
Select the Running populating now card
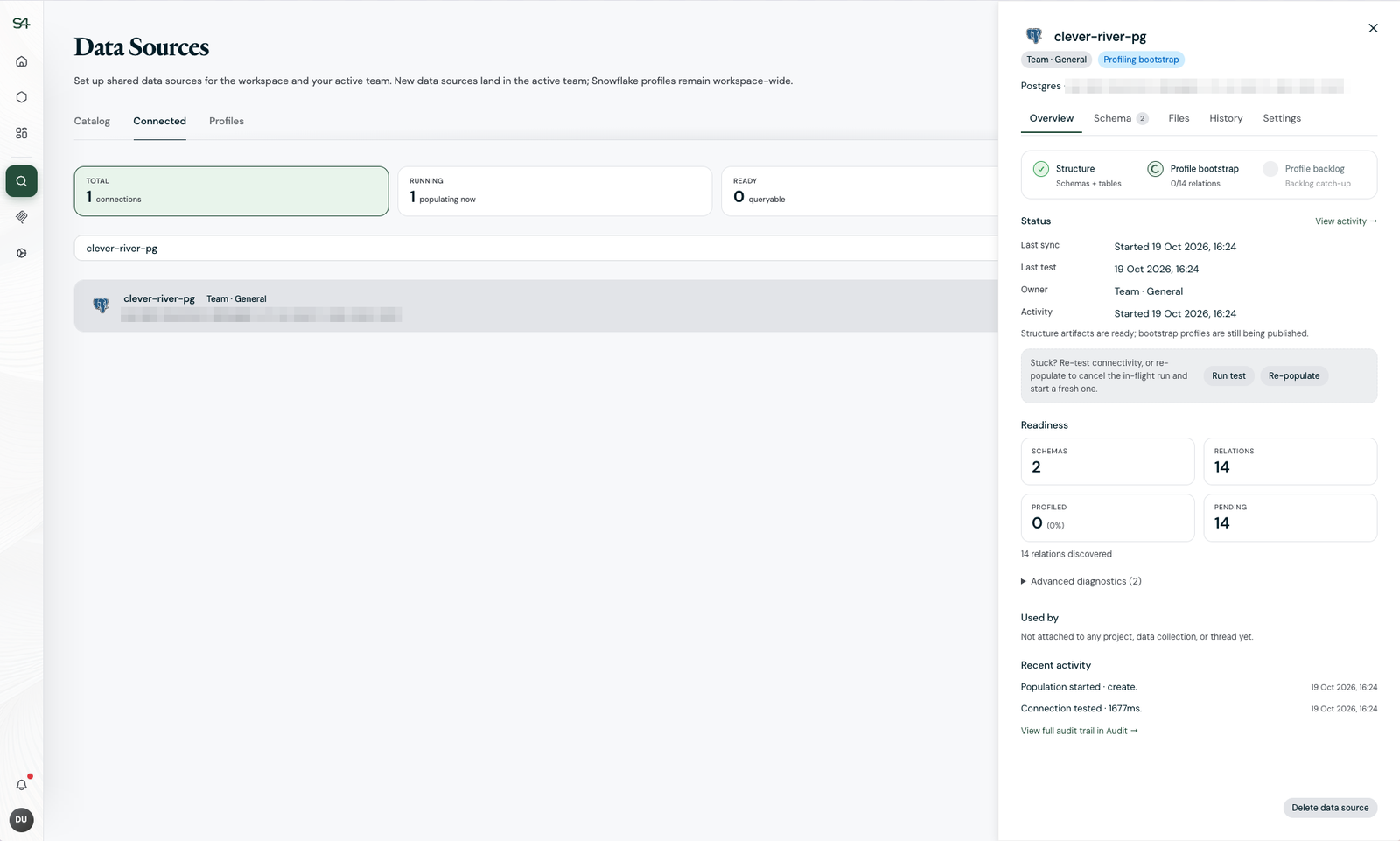(555, 191)
